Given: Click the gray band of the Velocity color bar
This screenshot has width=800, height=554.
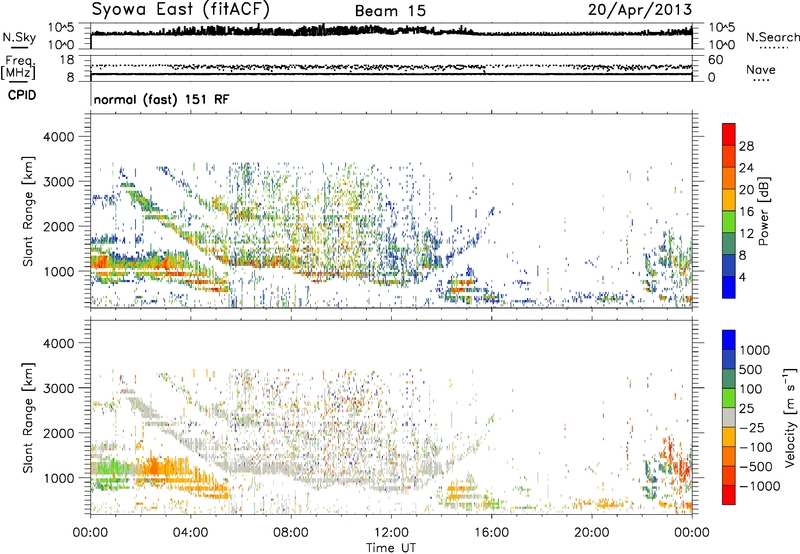Looking at the screenshot, I should point(729,418).
